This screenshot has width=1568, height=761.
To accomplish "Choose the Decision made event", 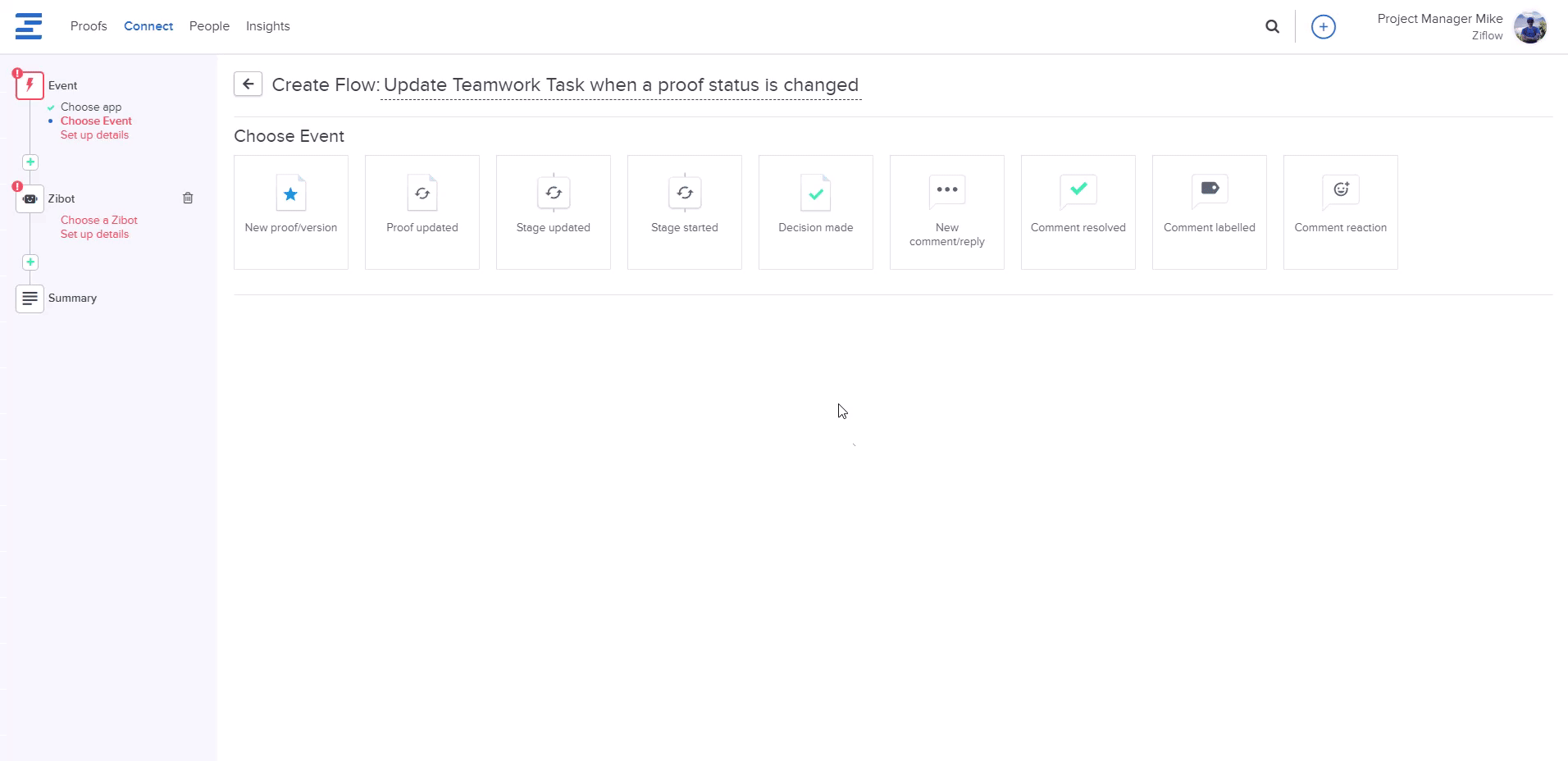I will [816, 212].
